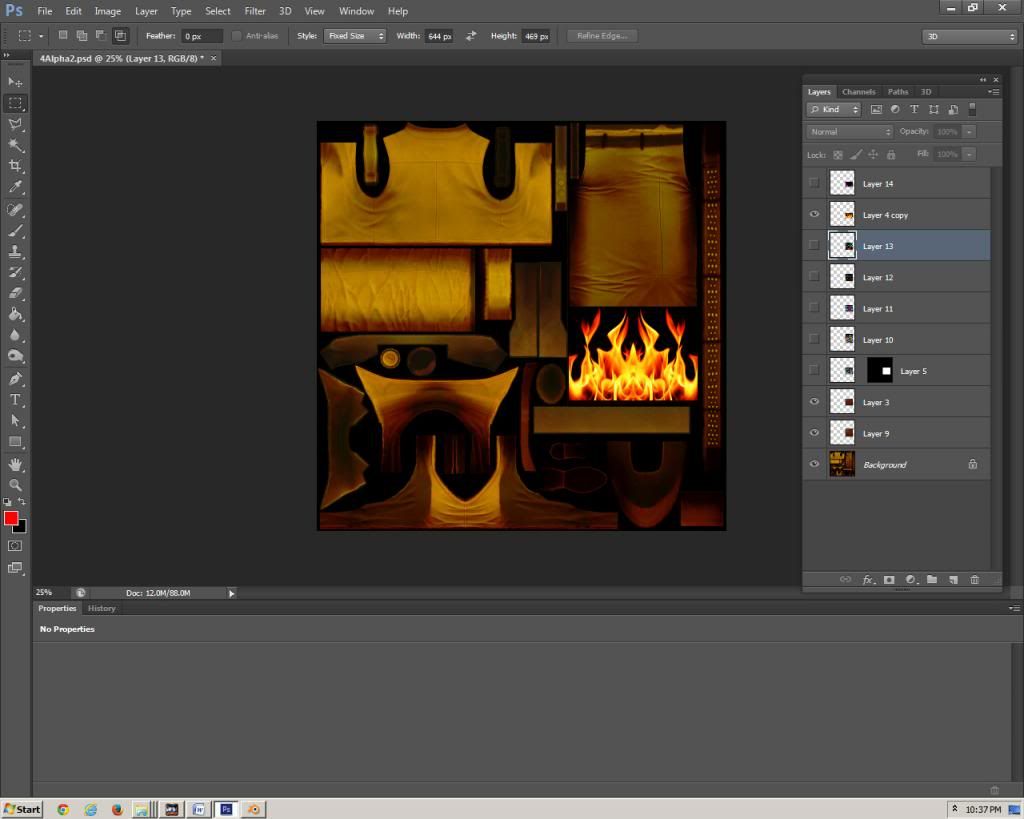Click the Windows Start button
Screen dimensions: 1024x819
coord(22,809)
